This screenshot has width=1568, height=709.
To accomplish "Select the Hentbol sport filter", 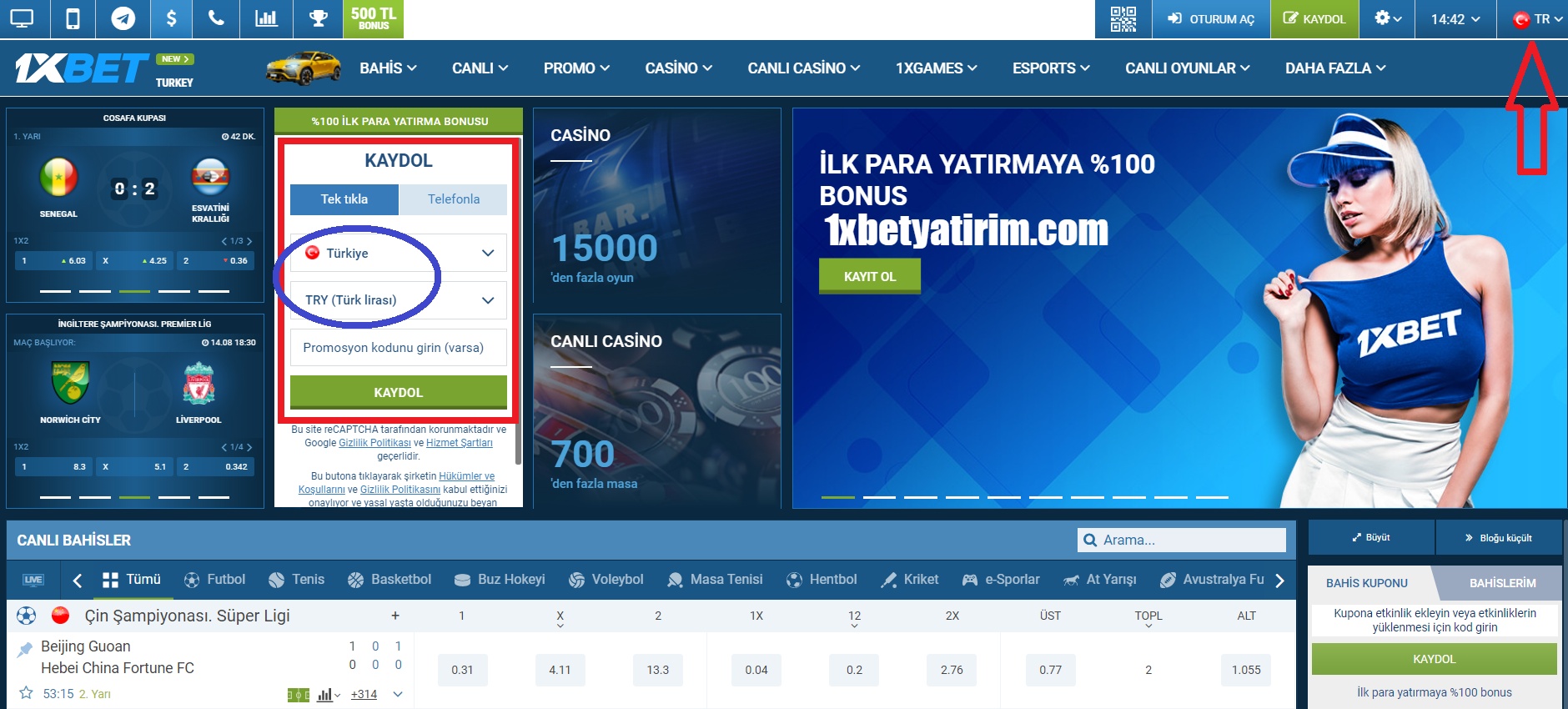I will click(x=822, y=580).
